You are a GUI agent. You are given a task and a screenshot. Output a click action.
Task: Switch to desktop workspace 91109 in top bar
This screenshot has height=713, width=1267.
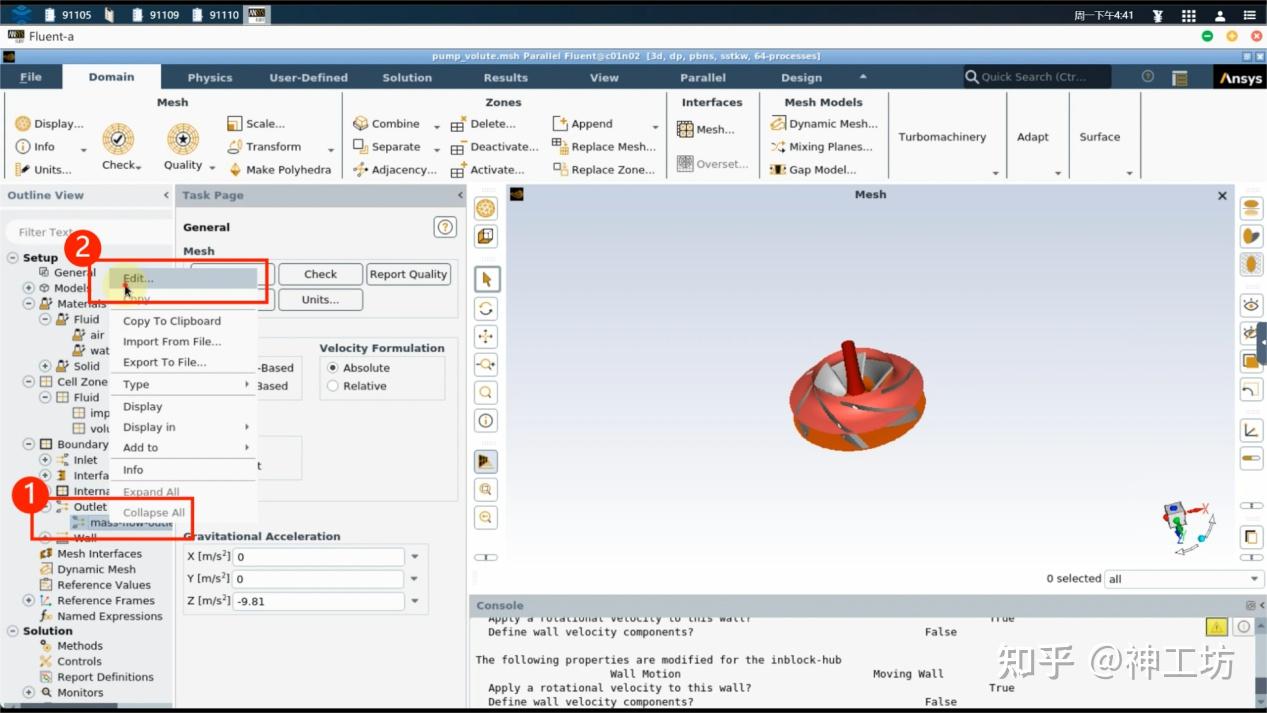coord(156,15)
